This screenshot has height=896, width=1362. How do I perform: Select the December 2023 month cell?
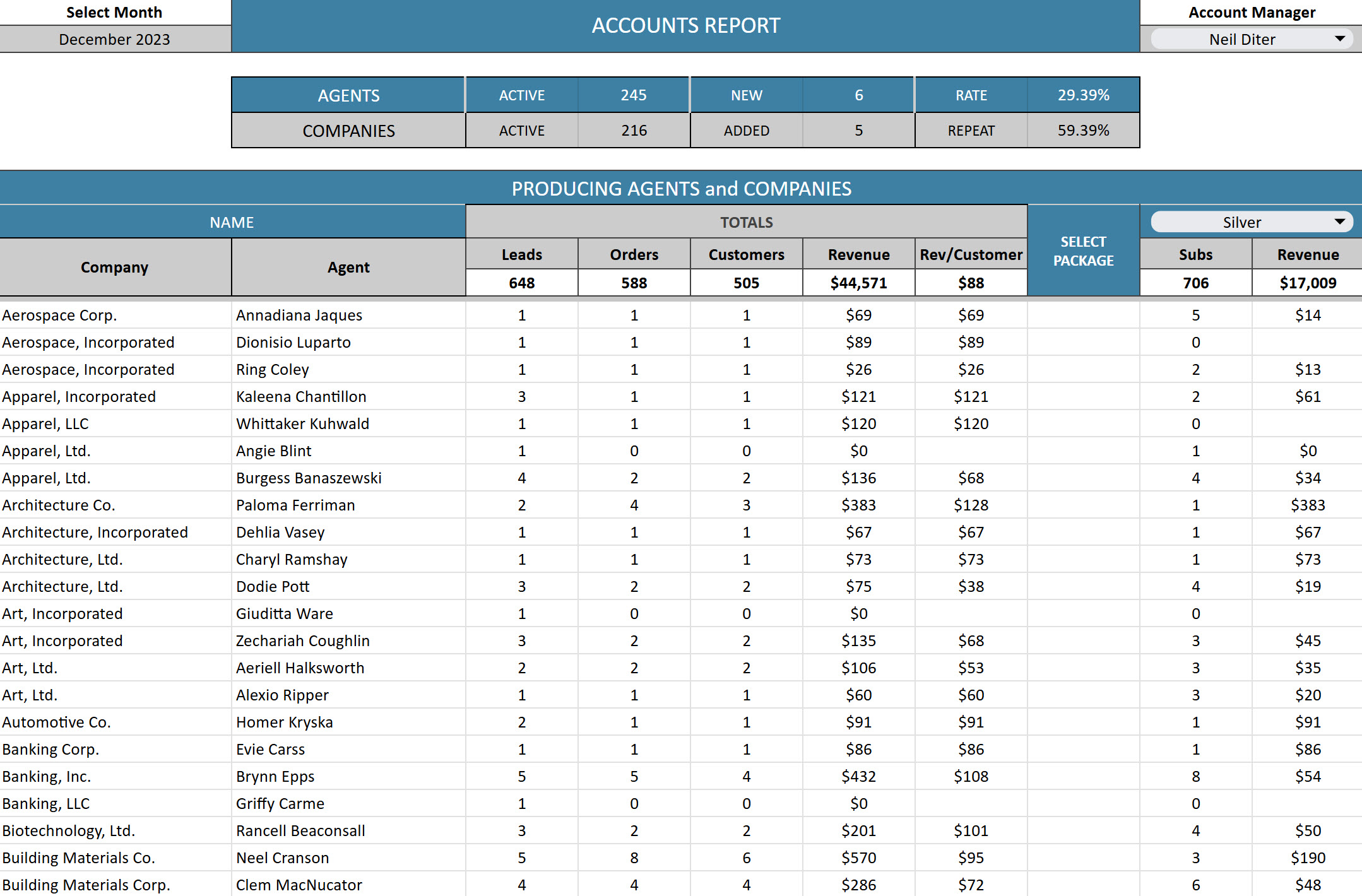[x=115, y=39]
